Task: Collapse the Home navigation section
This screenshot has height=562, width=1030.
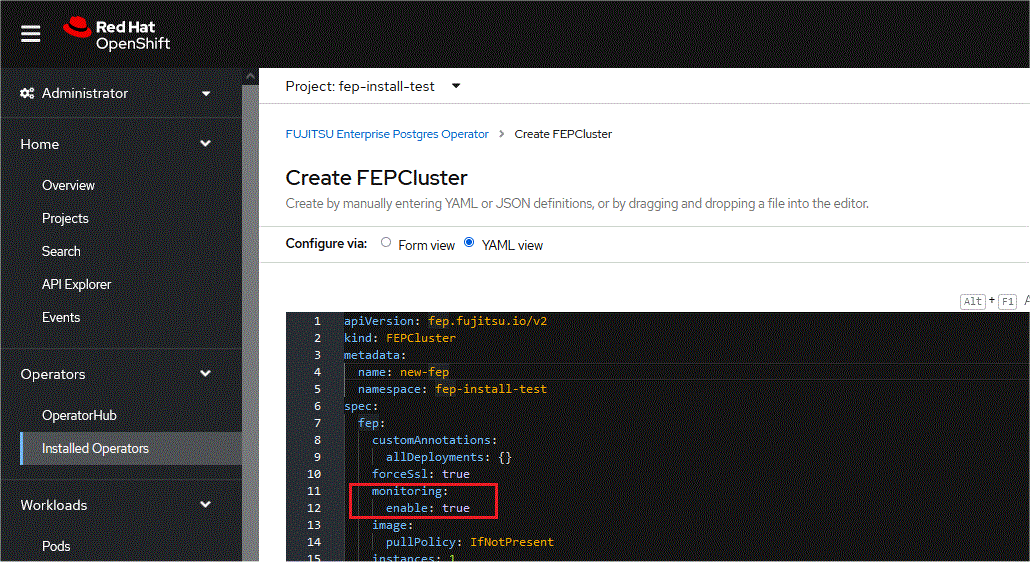Action: 206,144
